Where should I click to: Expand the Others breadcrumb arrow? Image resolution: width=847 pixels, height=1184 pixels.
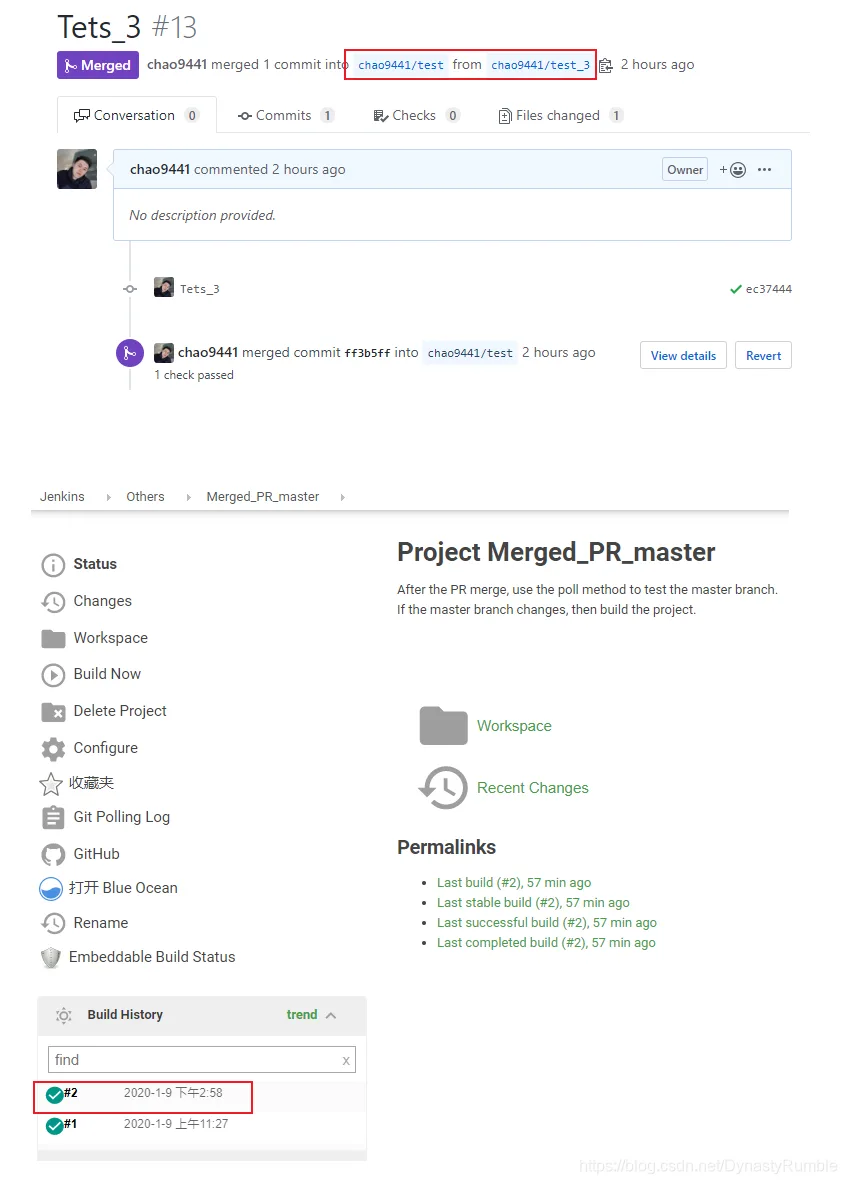[188, 497]
